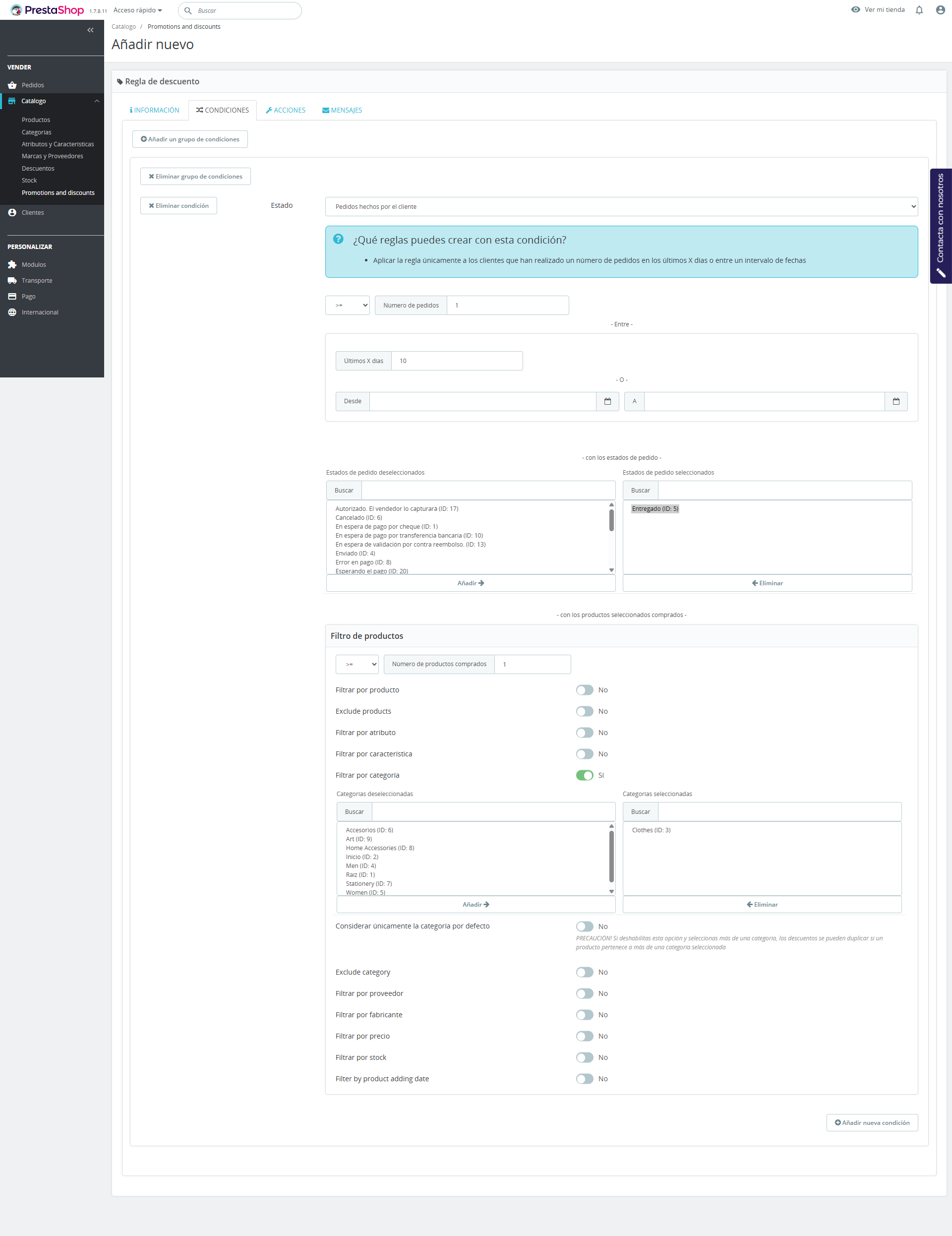Switch to the MENSAJES tab
The width and height of the screenshot is (952, 1236).
[342, 110]
